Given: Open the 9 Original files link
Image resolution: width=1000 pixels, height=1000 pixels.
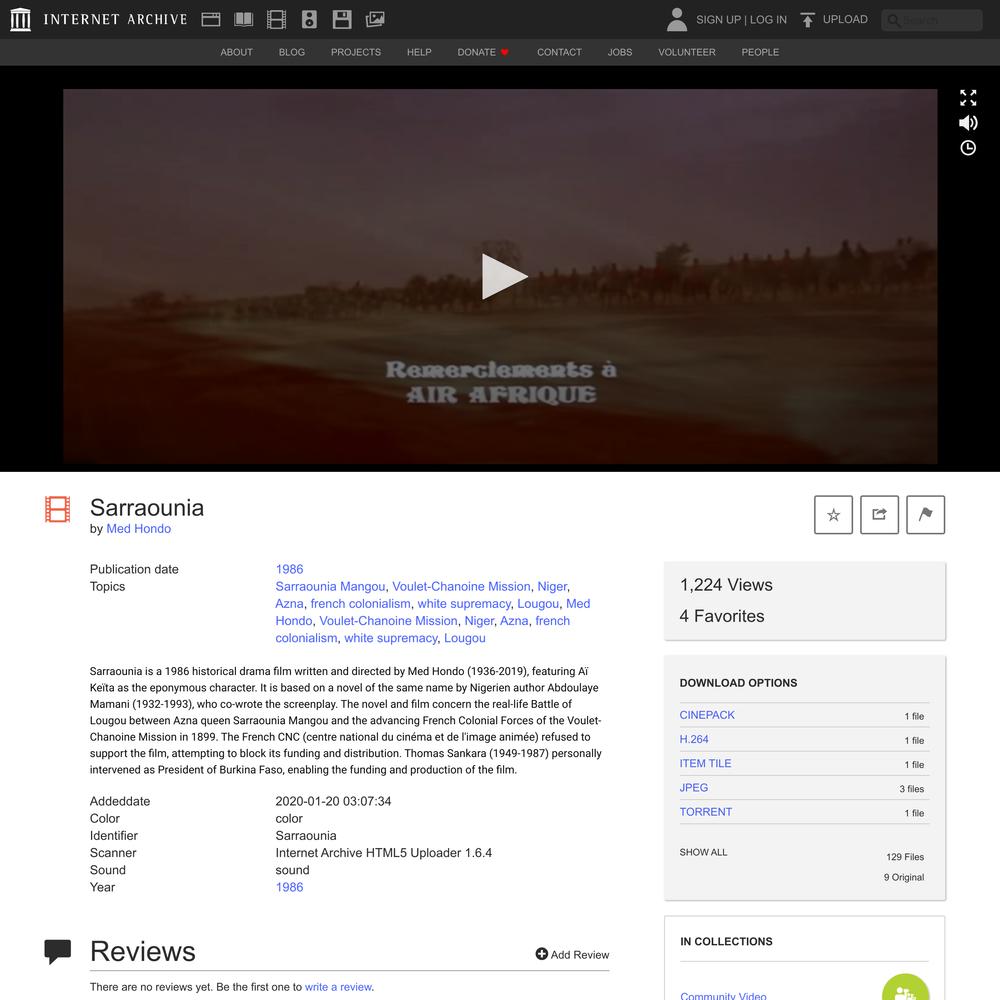Looking at the screenshot, I should (904, 877).
